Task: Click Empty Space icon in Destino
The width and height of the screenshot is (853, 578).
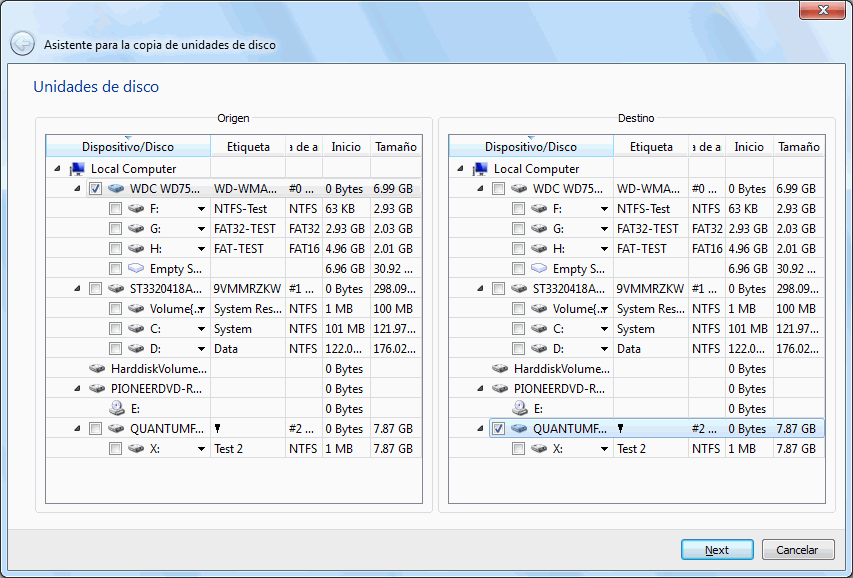Action: point(539,268)
